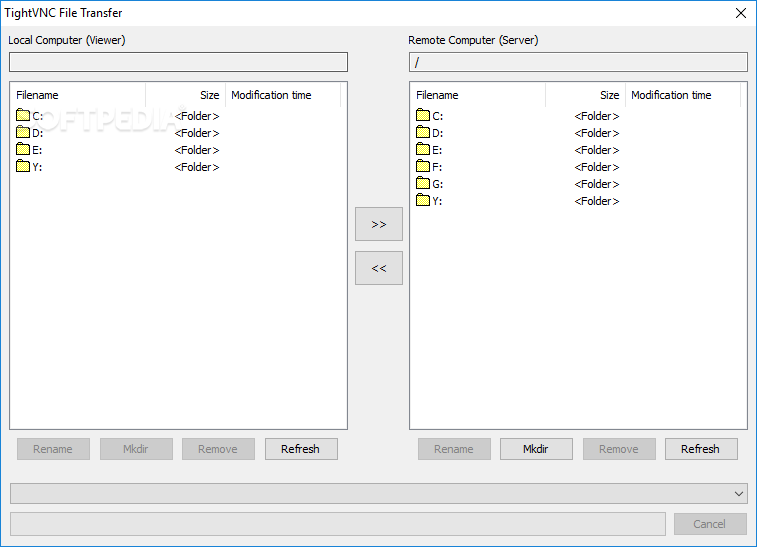The image size is (757, 547).
Task: Click the remote Rename button
Action: [454, 449]
